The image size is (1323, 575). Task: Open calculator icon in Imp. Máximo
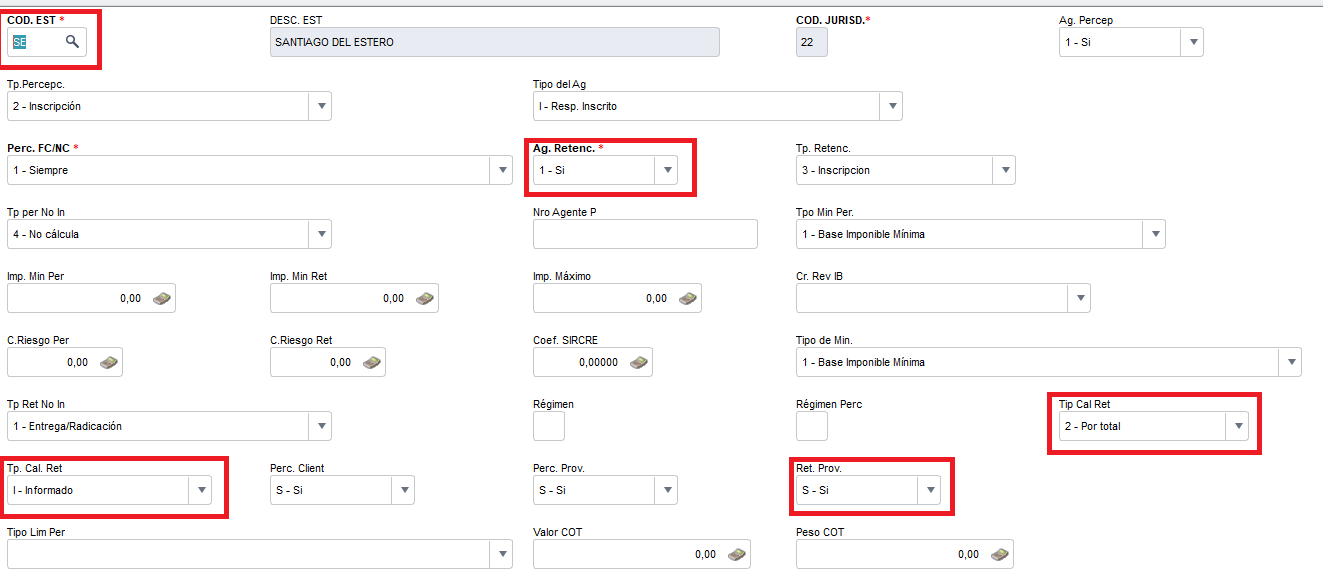688,298
